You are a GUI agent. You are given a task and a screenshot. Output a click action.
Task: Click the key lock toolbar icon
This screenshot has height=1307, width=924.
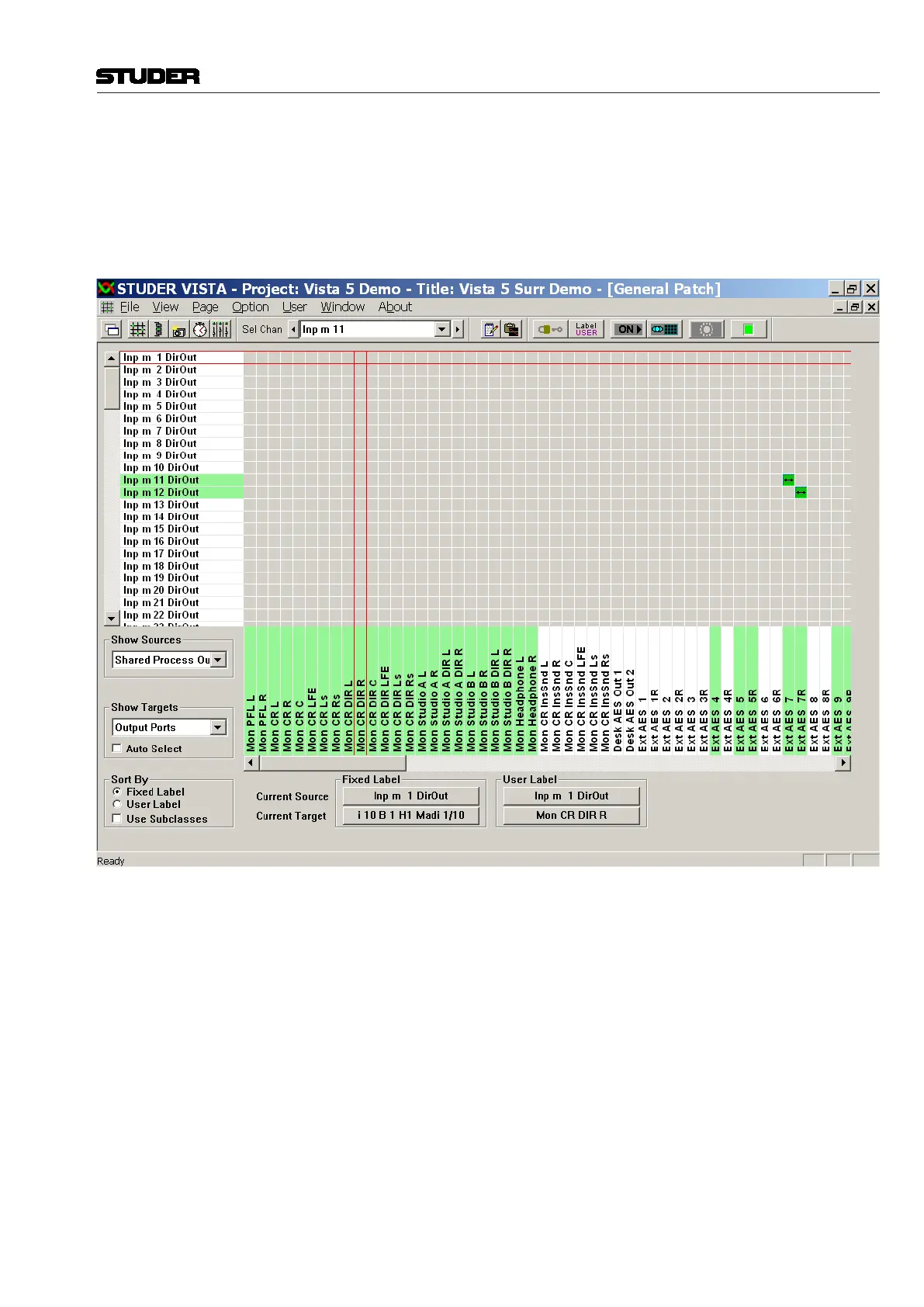tap(550, 329)
